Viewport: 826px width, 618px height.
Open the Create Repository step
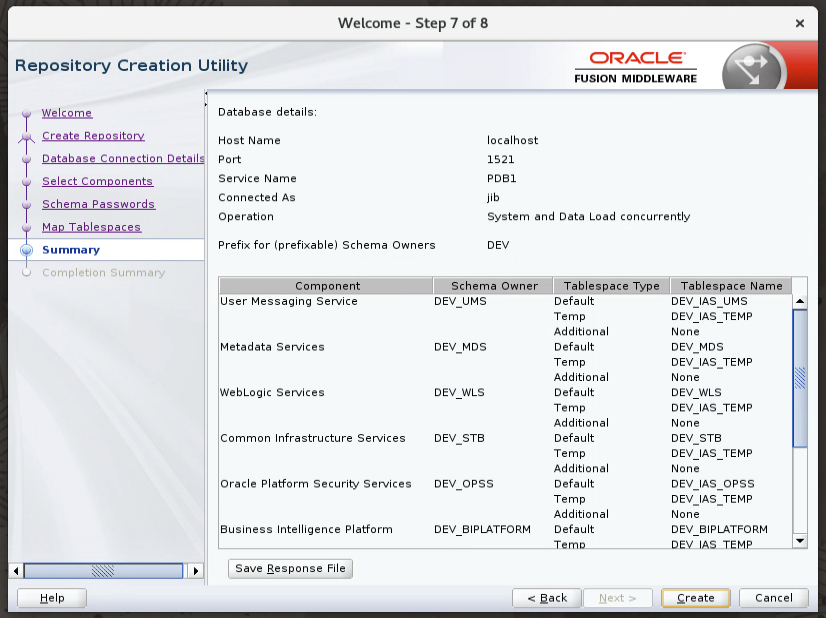[93, 135]
